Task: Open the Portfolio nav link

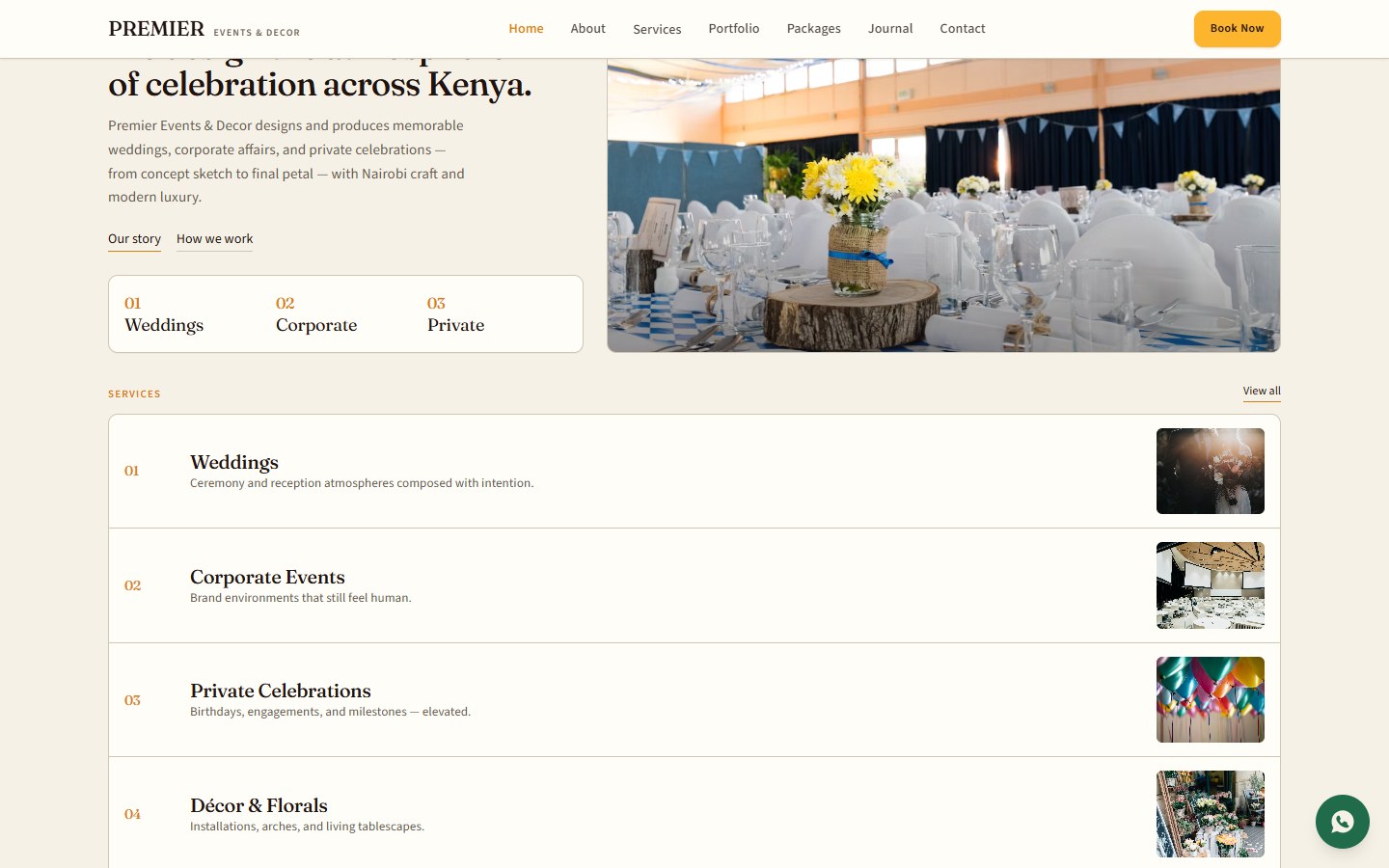Action: click(733, 29)
